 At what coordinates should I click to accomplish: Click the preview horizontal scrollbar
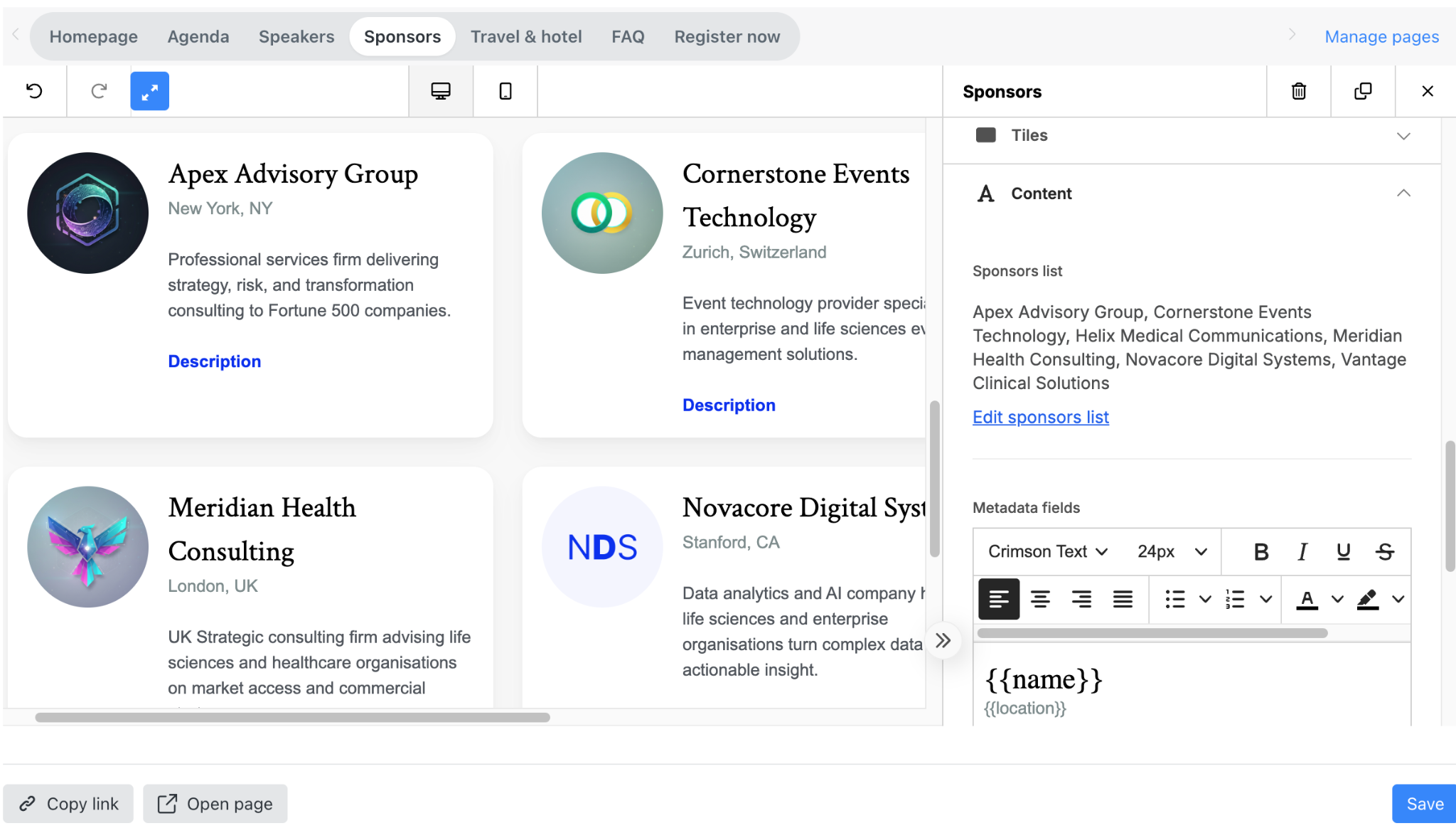coord(292,717)
